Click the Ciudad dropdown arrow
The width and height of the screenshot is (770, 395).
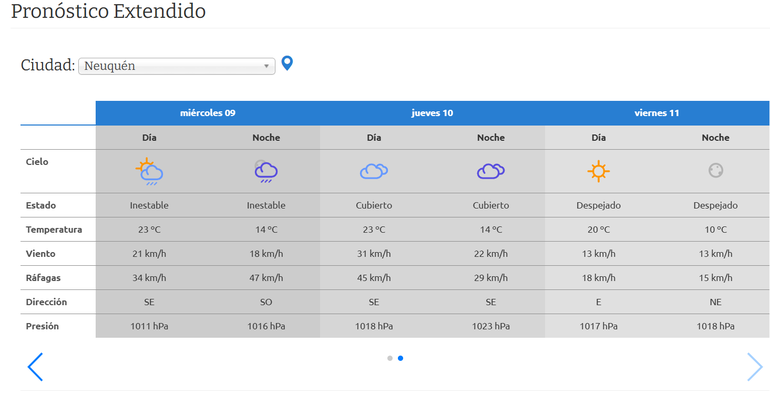click(x=266, y=66)
